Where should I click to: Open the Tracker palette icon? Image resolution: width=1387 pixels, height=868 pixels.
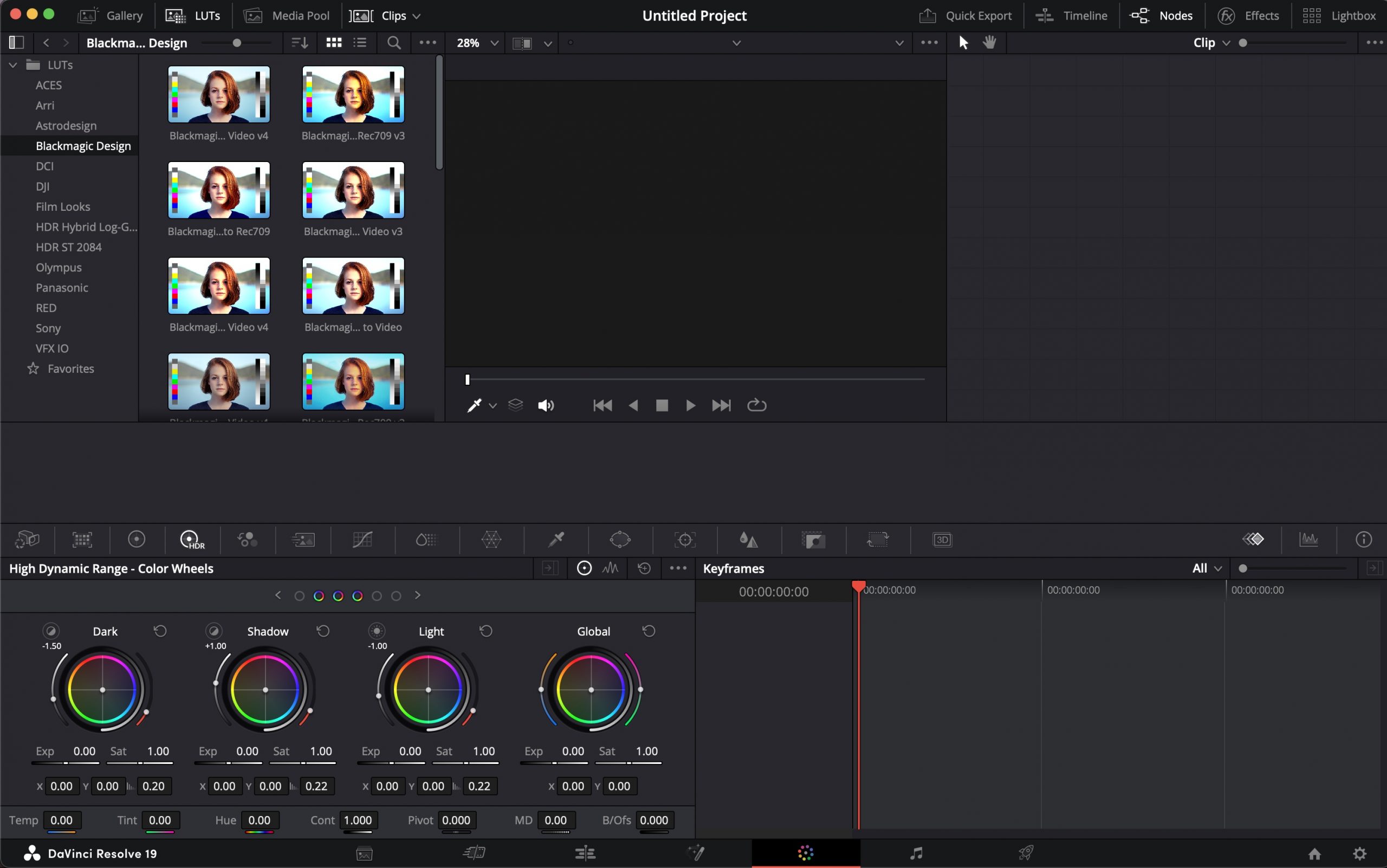point(684,540)
